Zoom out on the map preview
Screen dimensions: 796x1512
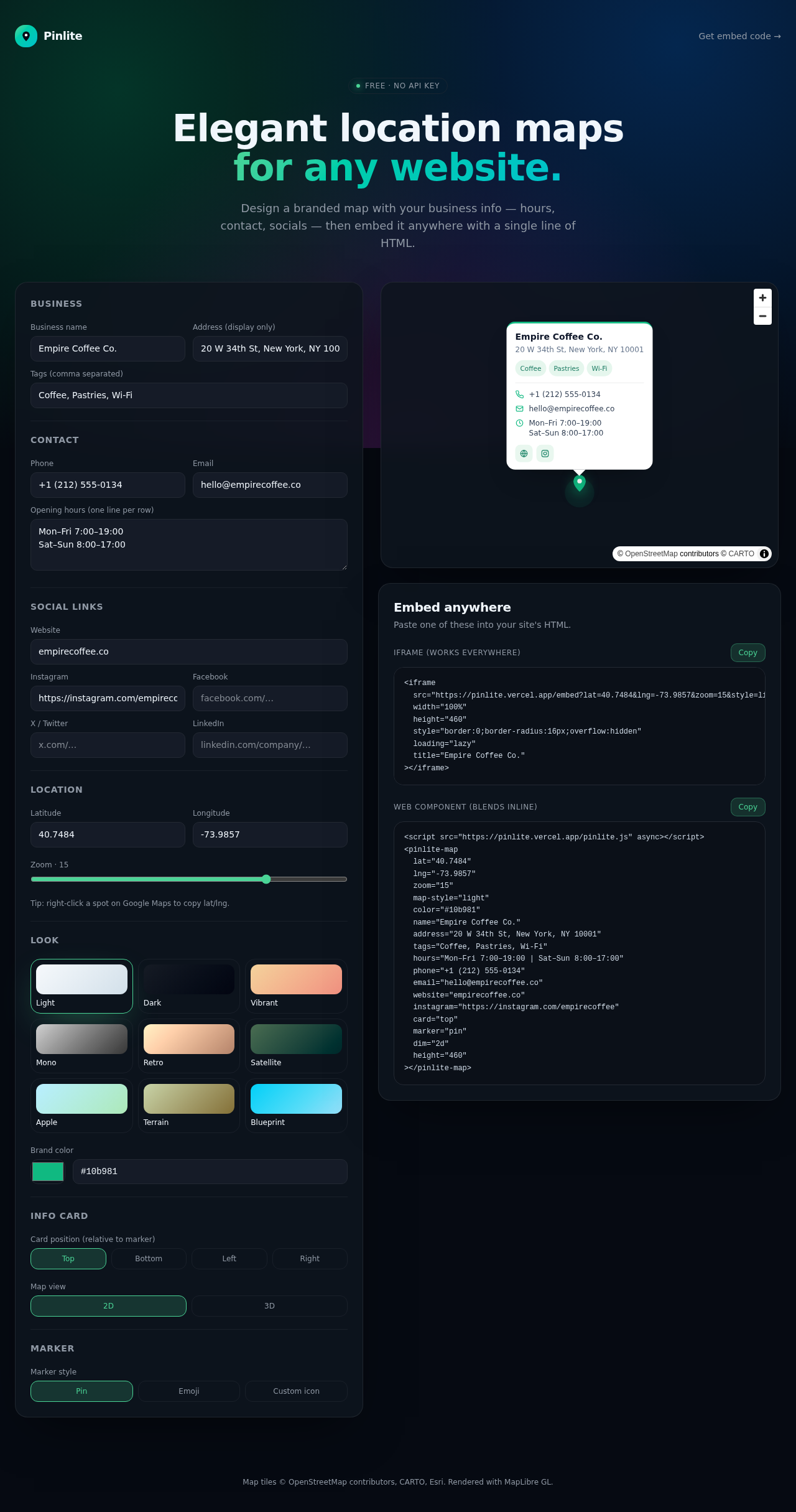point(762,316)
